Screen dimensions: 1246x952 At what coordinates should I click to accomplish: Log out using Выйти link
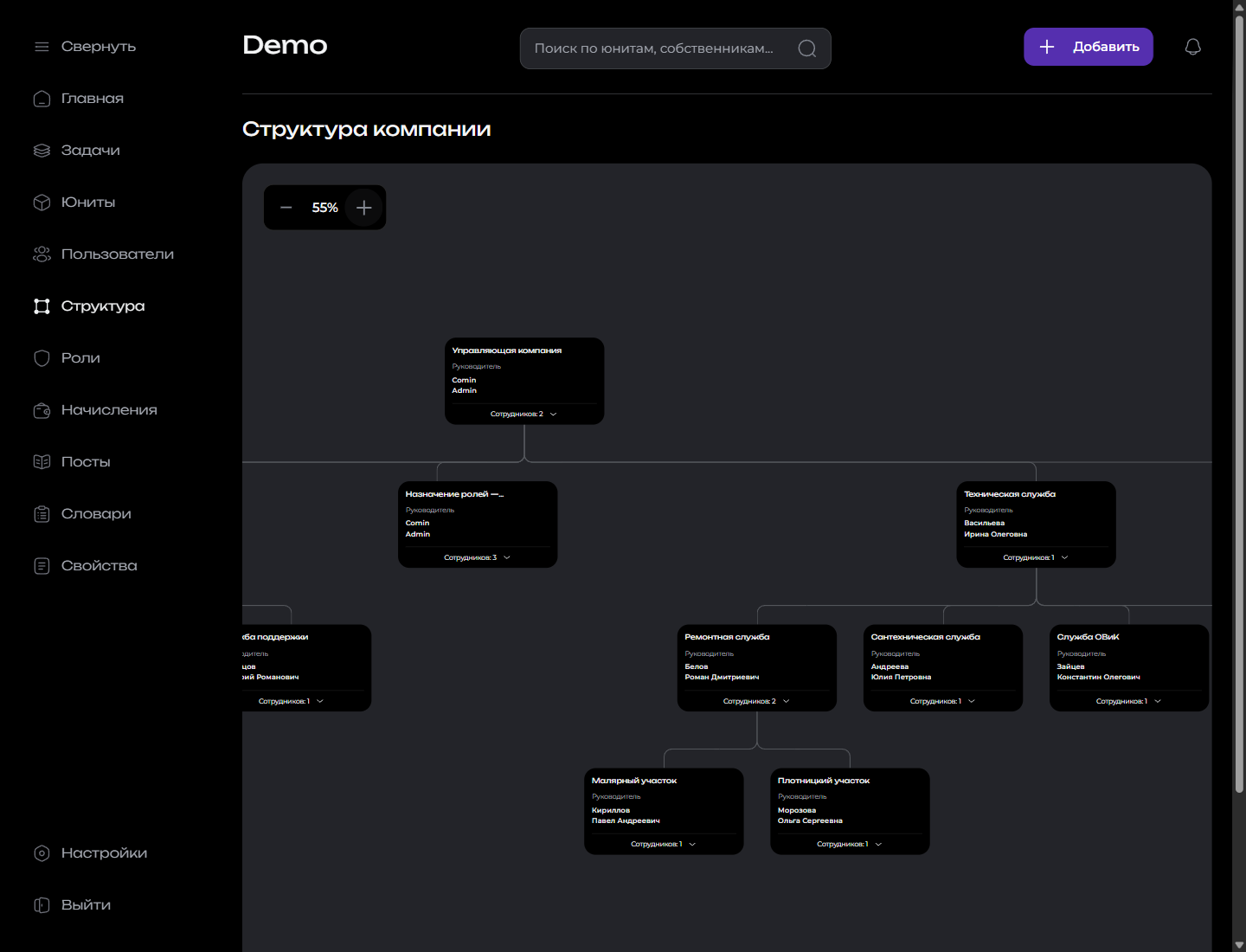(86, 905)
